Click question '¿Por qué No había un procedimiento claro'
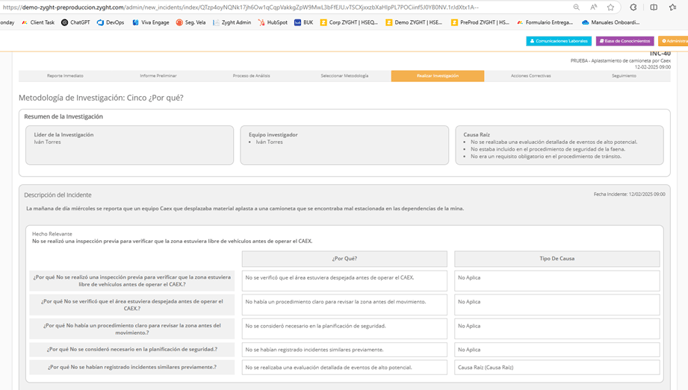This screenshot has width=688, height=390. click(x=132, y=329)
